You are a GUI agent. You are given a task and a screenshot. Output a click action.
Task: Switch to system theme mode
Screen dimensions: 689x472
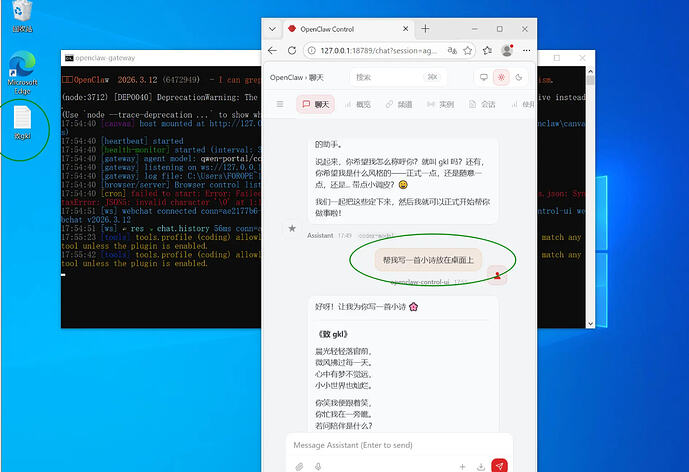[x=484, y=77]
